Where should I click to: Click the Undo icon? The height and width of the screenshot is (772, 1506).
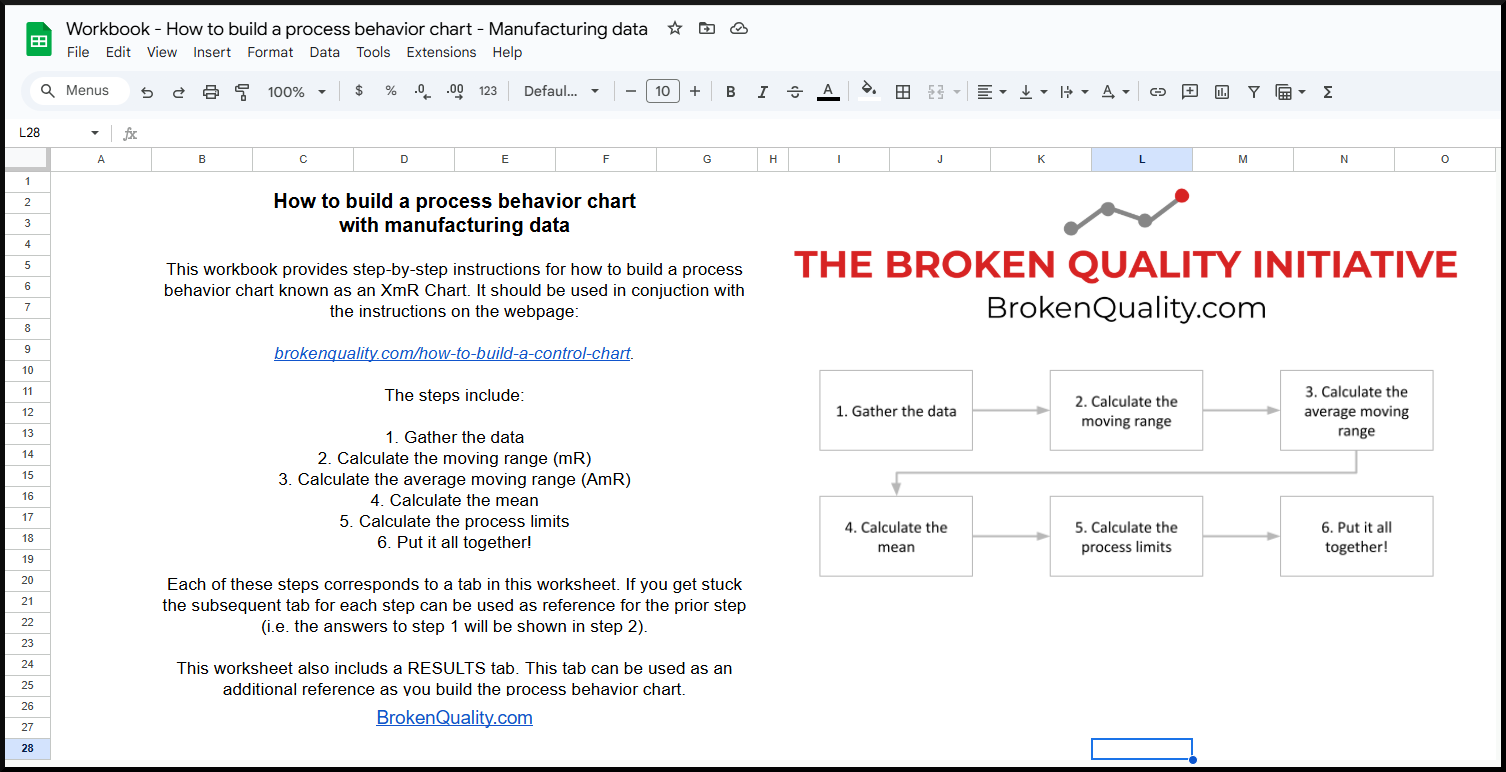[x=147, y=92]
